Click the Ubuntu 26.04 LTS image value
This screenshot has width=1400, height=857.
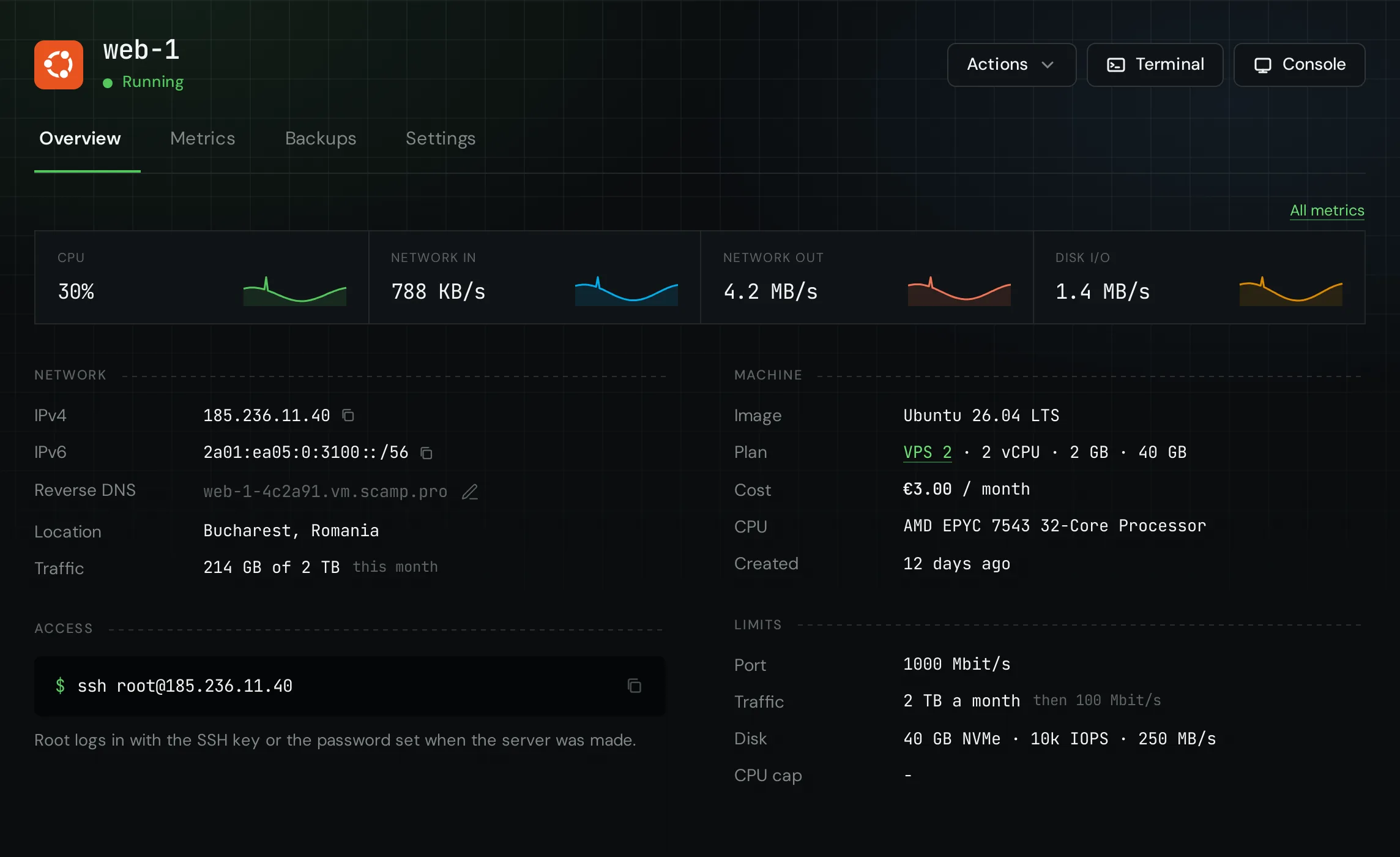(x=981, y=416)
